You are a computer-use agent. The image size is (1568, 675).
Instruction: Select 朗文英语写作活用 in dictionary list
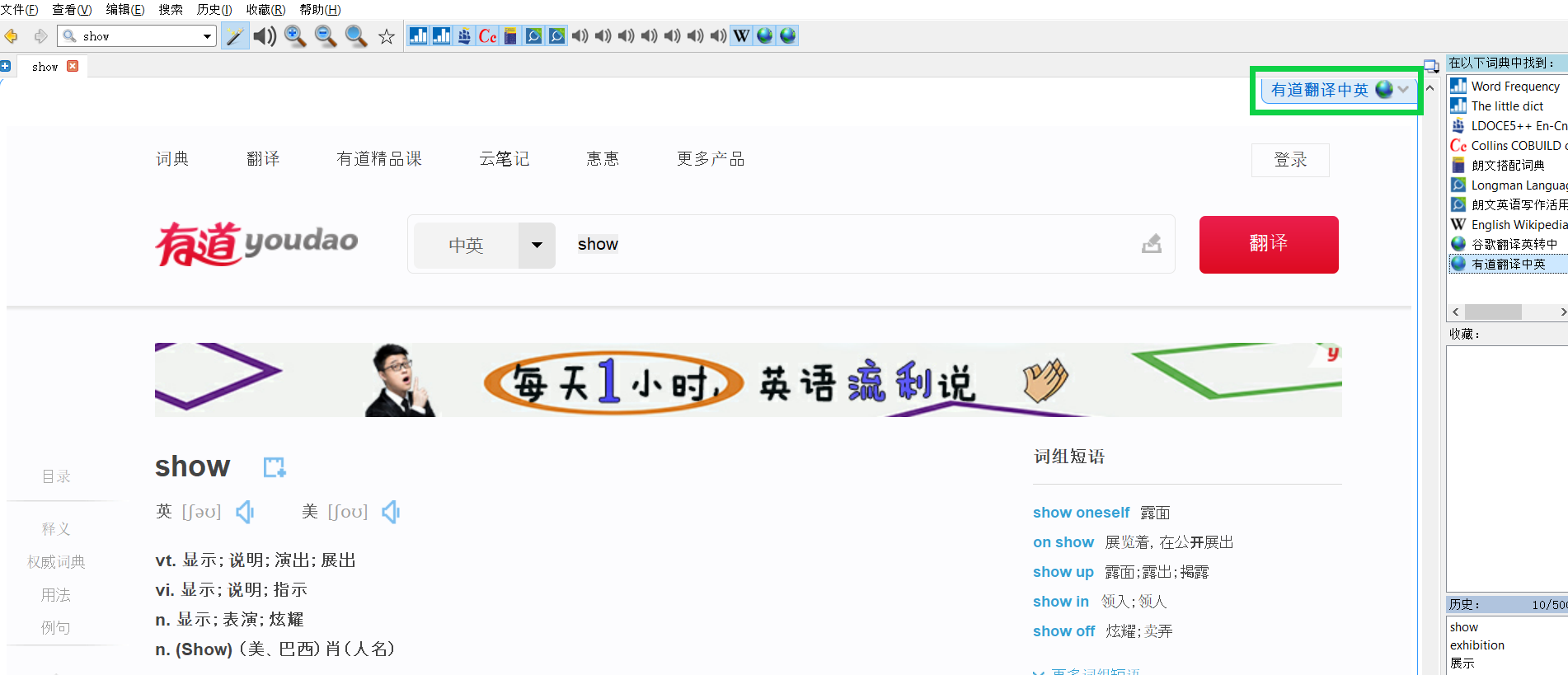point(1508,204)
